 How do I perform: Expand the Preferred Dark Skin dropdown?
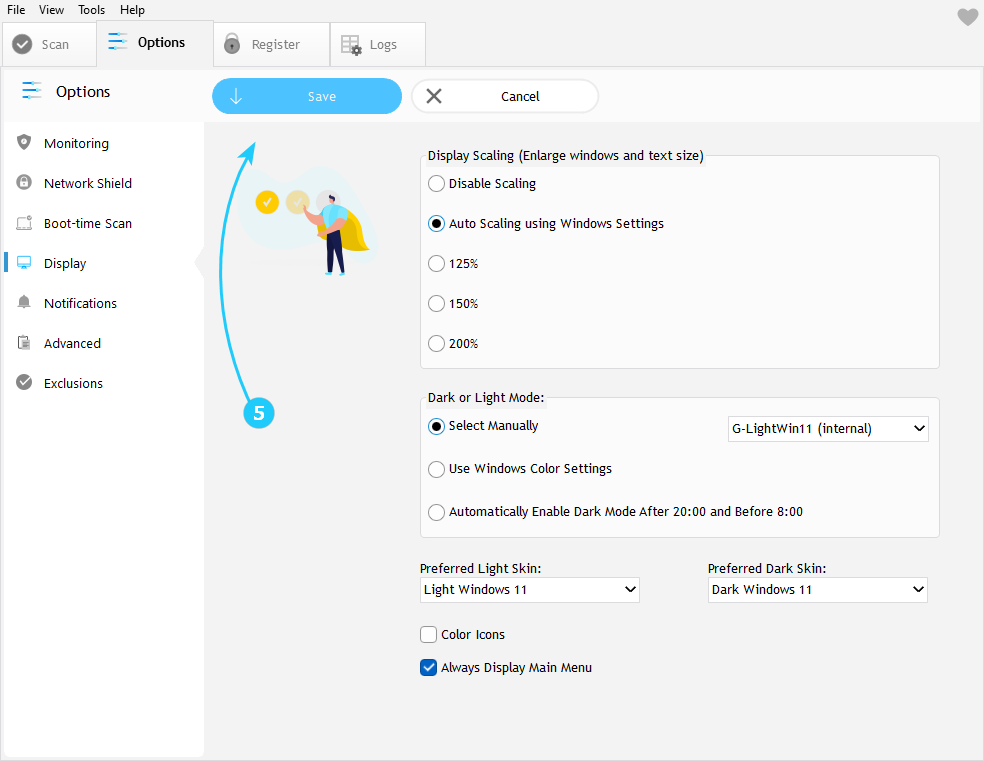click(817, 590)
